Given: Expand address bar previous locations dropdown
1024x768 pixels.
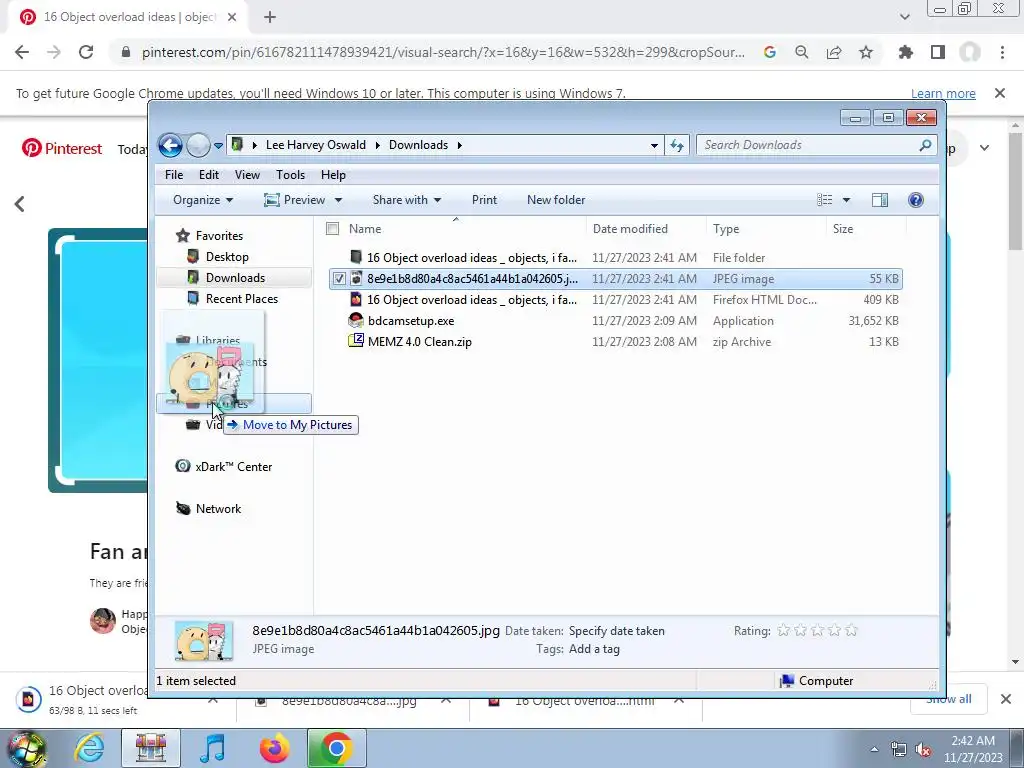Looking at the screenshot, I should pos(654,146).
